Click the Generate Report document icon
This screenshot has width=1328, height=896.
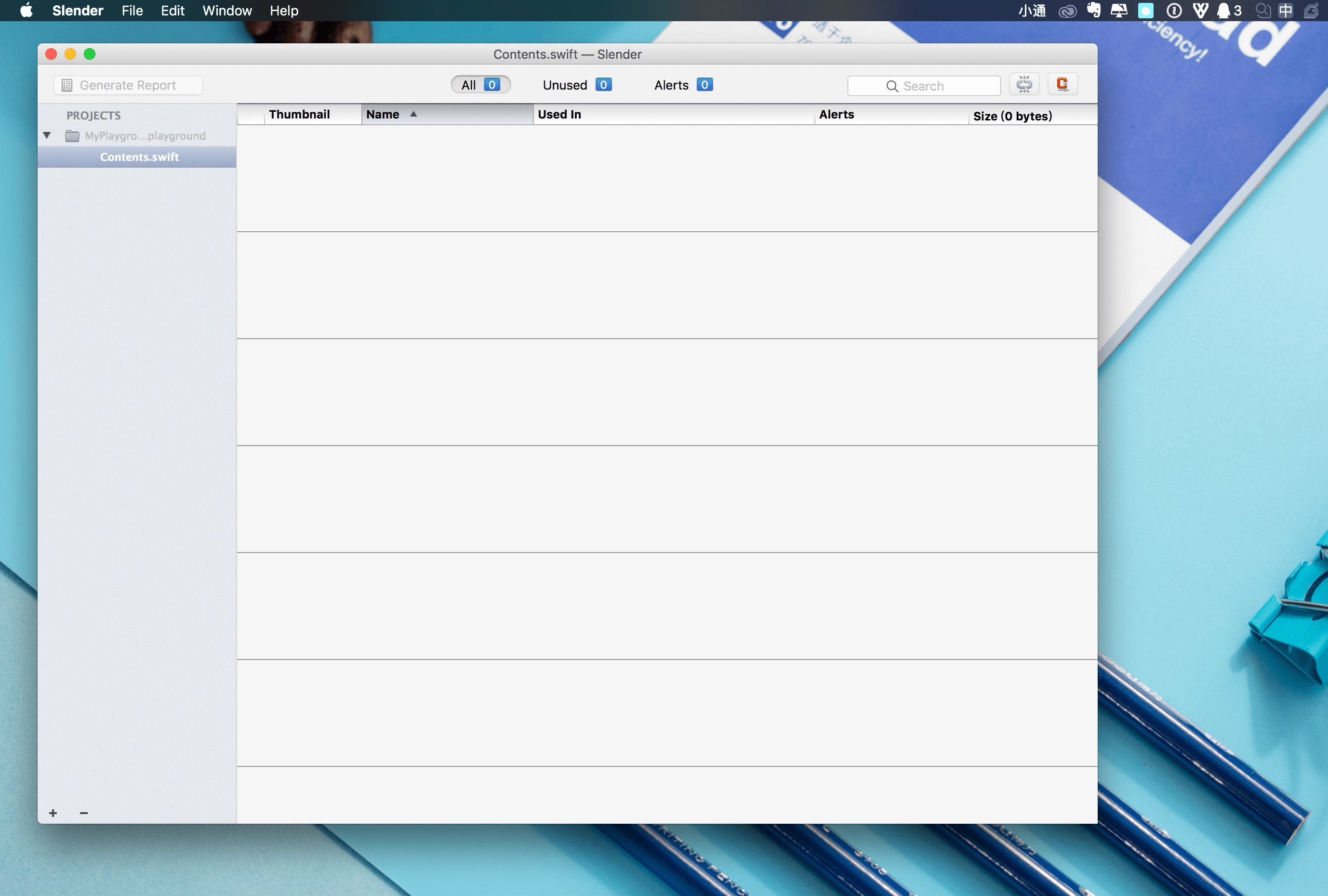pyautogui.click(x=67, y=85)
